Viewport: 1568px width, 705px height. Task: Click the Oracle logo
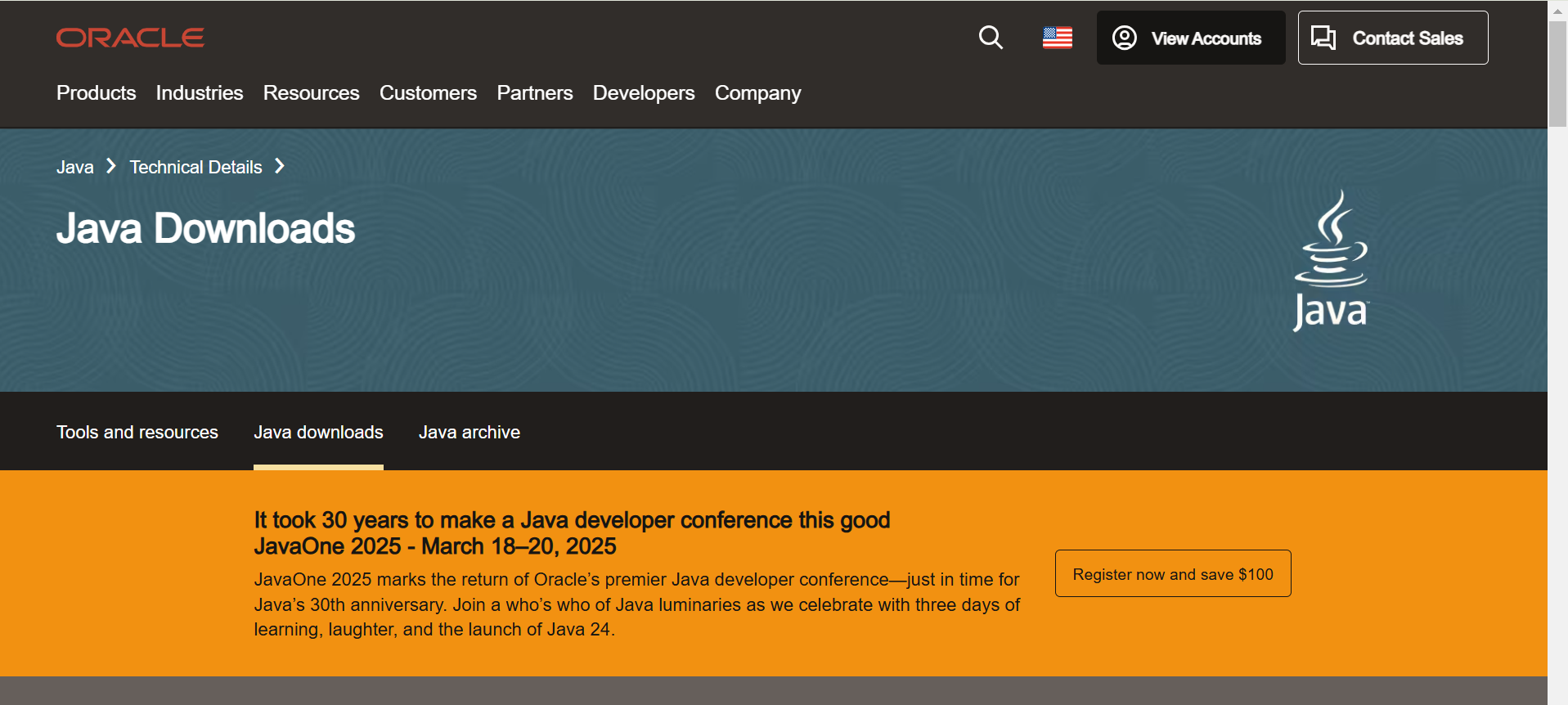130,38
